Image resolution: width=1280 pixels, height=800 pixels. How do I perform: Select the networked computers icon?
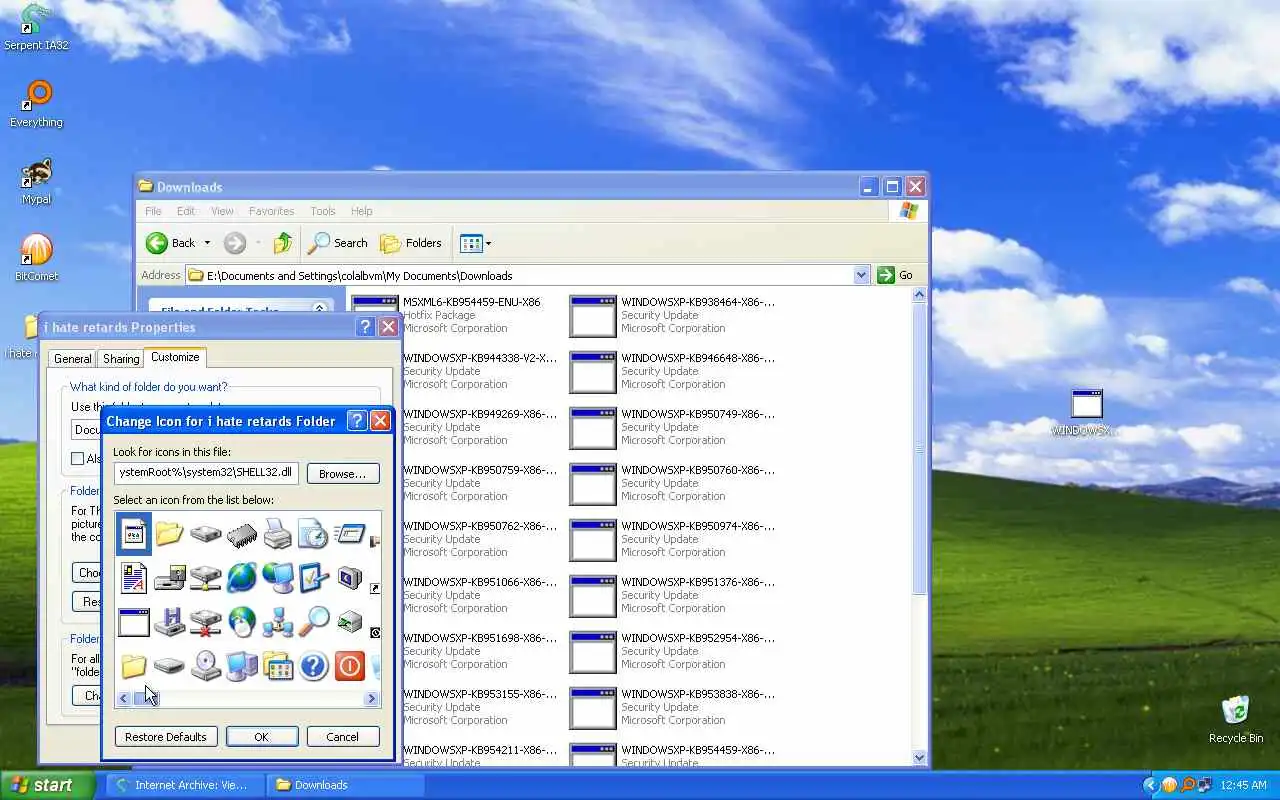(277, 622)
